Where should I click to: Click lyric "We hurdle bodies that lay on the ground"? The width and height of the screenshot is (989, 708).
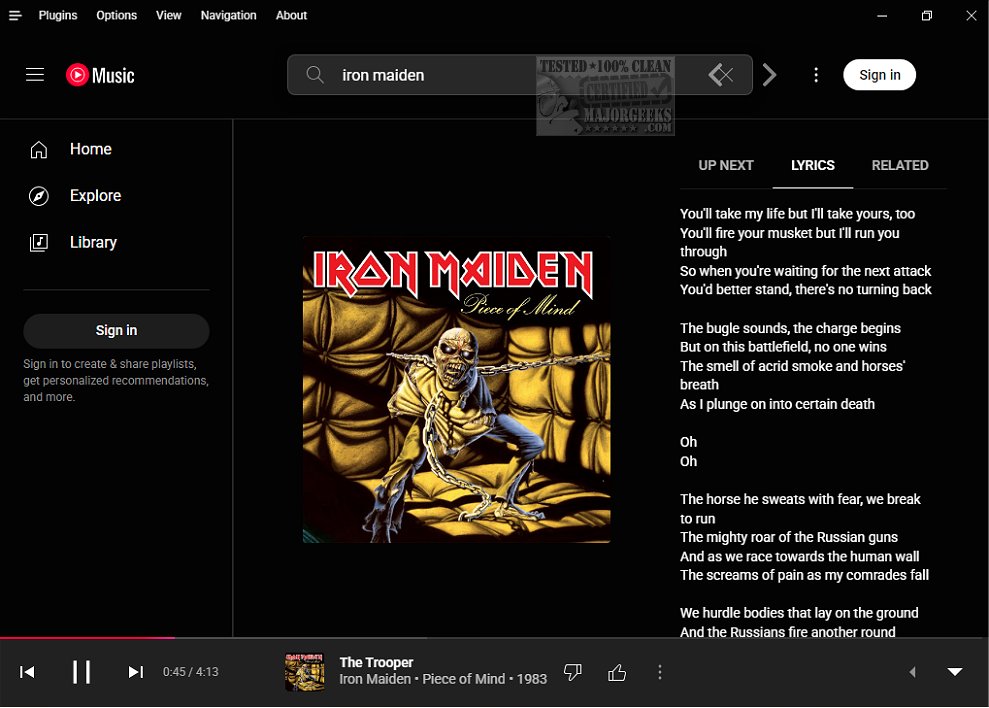point(799,613)
